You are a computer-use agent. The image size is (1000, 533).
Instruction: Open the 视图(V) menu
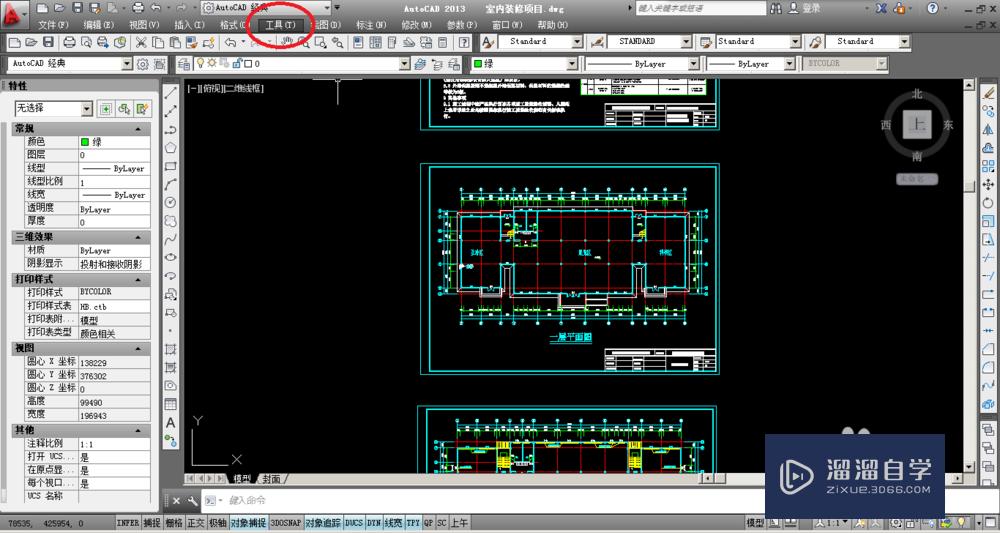[144, 25]
